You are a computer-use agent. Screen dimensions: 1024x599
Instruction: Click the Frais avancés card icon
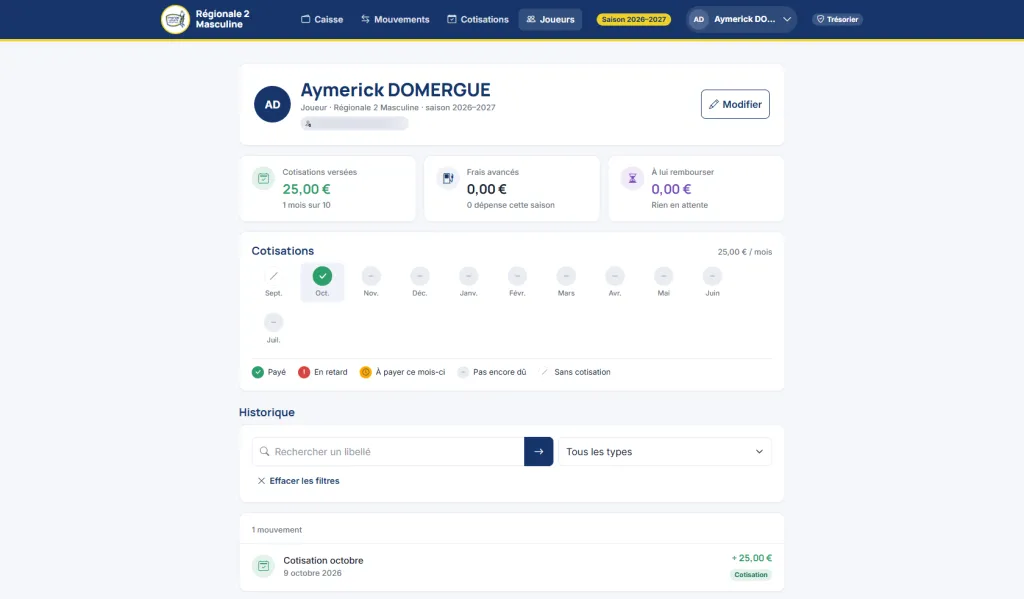coord(448,178)
